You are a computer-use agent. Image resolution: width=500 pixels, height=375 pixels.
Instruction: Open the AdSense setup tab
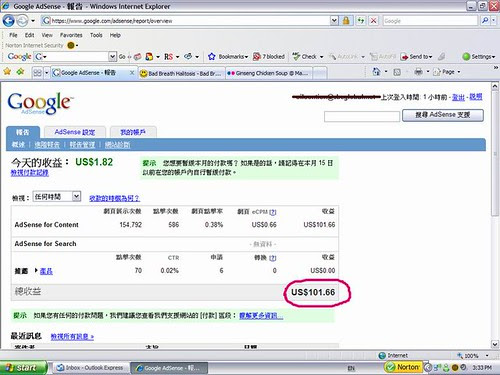coord(75,132)
